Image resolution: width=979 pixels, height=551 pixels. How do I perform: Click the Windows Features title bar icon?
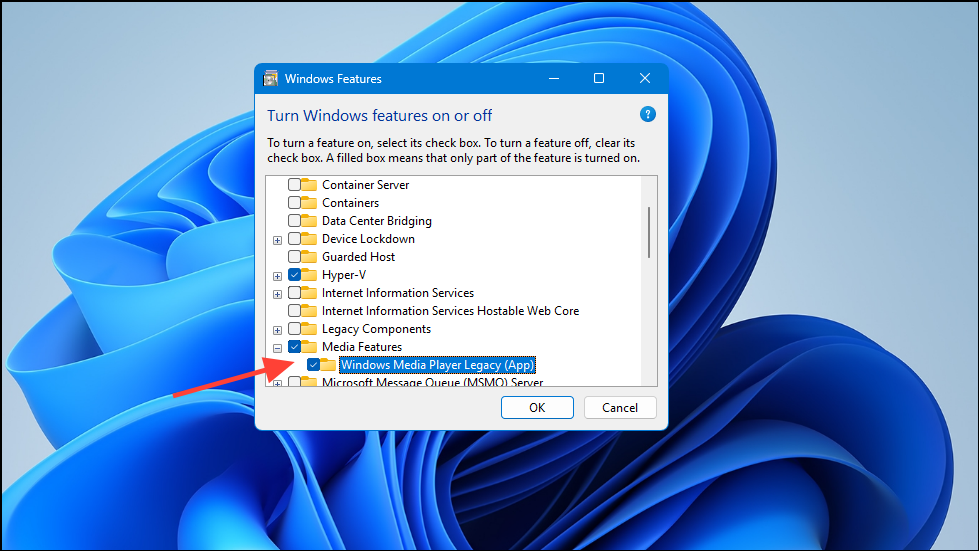[270, 78]
